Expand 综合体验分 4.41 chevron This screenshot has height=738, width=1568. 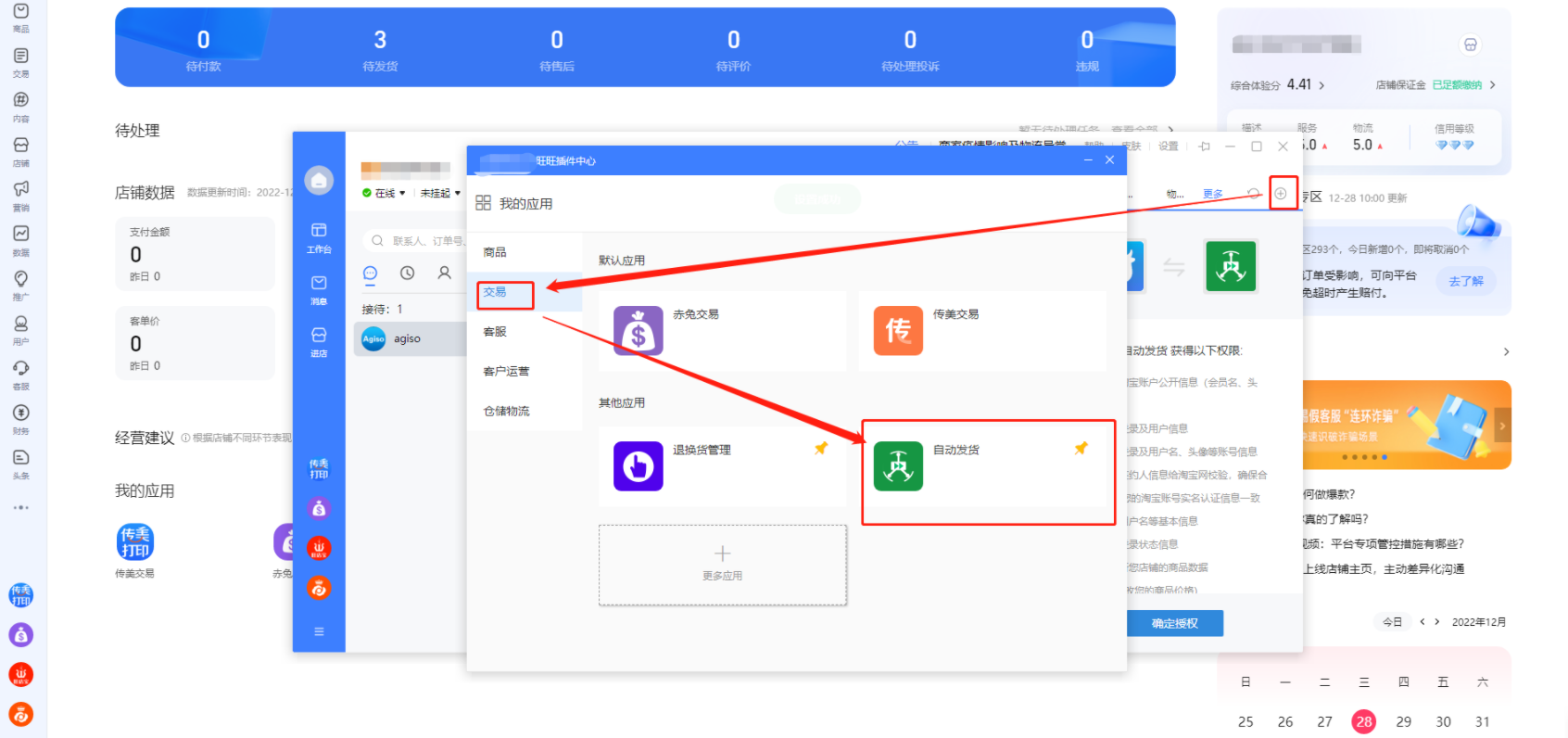1321,85
